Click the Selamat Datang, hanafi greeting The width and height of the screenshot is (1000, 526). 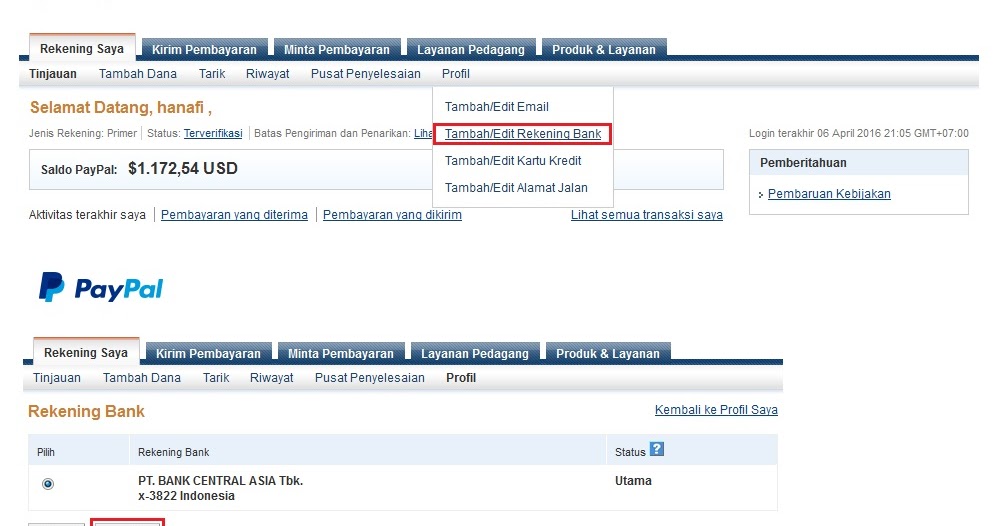[121, 107]
